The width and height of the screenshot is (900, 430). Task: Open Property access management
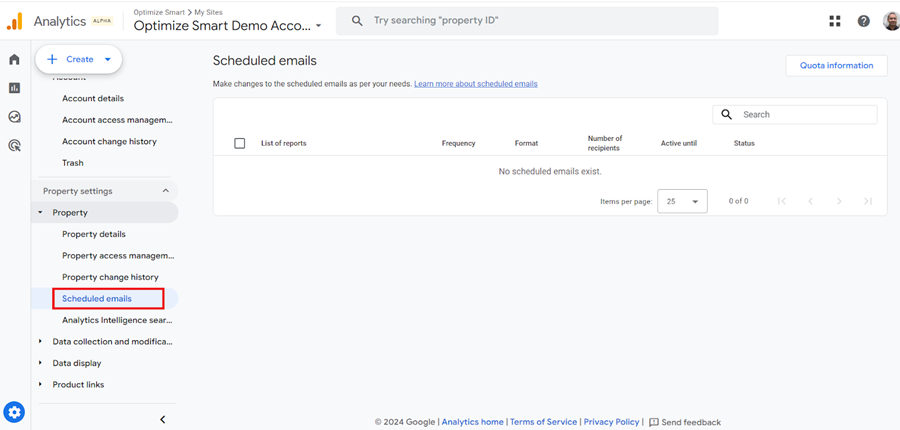point(118,255)
